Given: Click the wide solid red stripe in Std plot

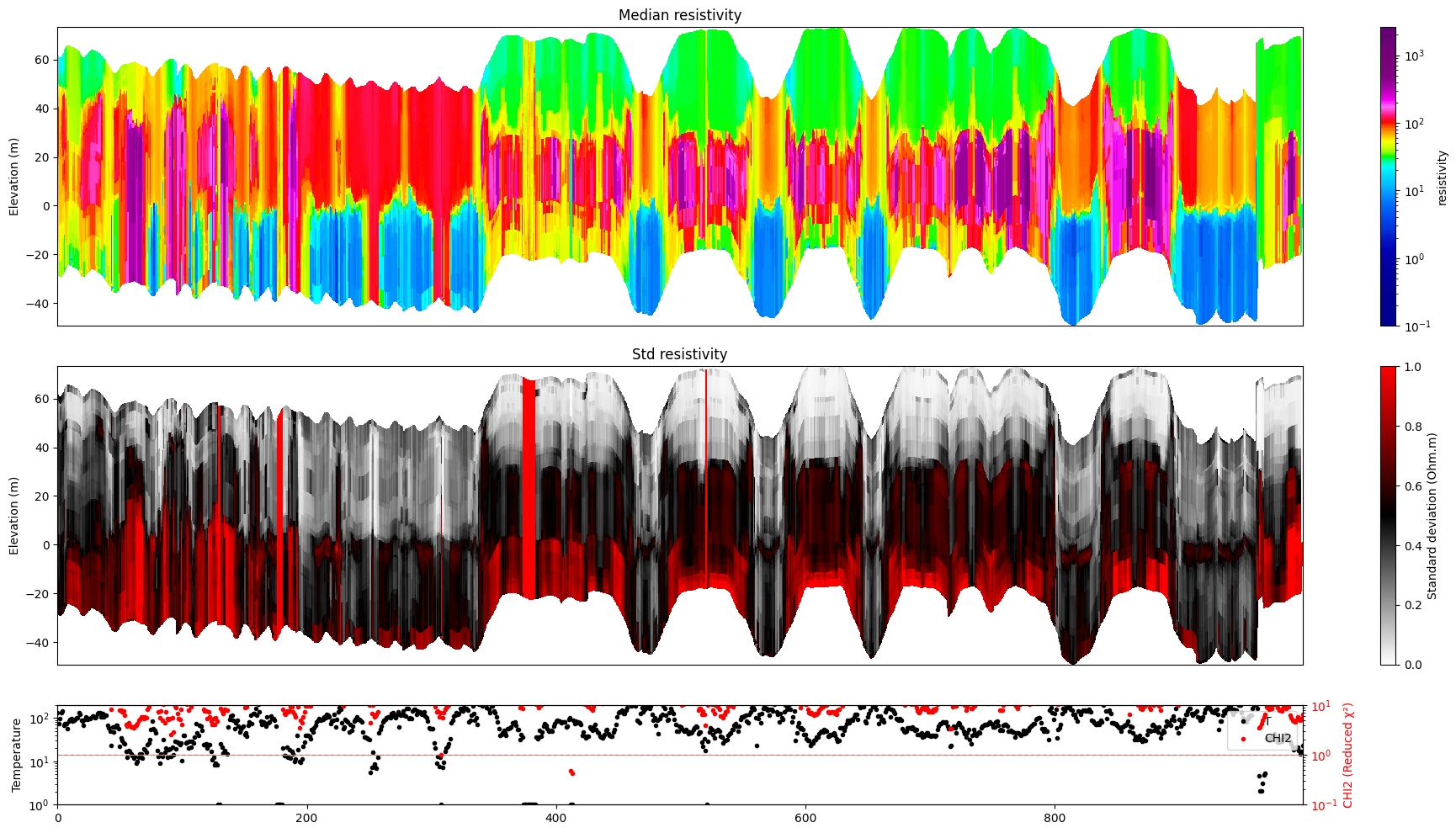Looking at the screenshot, I should [529, 488].
